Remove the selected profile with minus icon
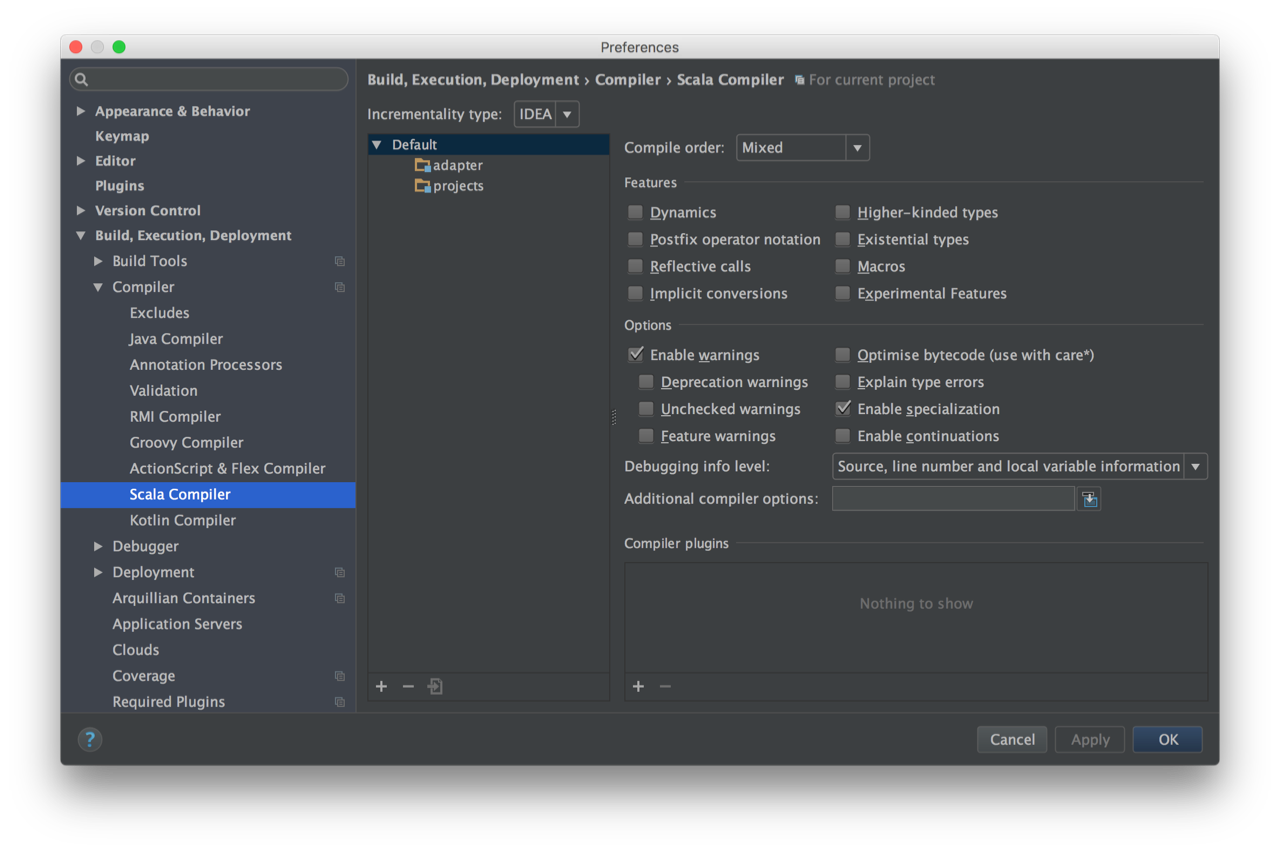The image size is (1280, 852). click(x=408, y=686)
